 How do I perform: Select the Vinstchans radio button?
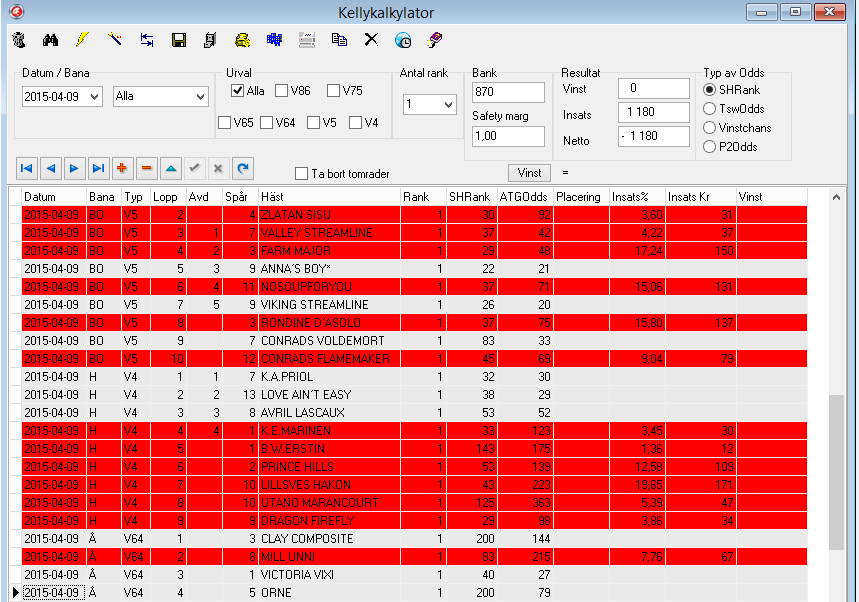[x=709, y=128]
